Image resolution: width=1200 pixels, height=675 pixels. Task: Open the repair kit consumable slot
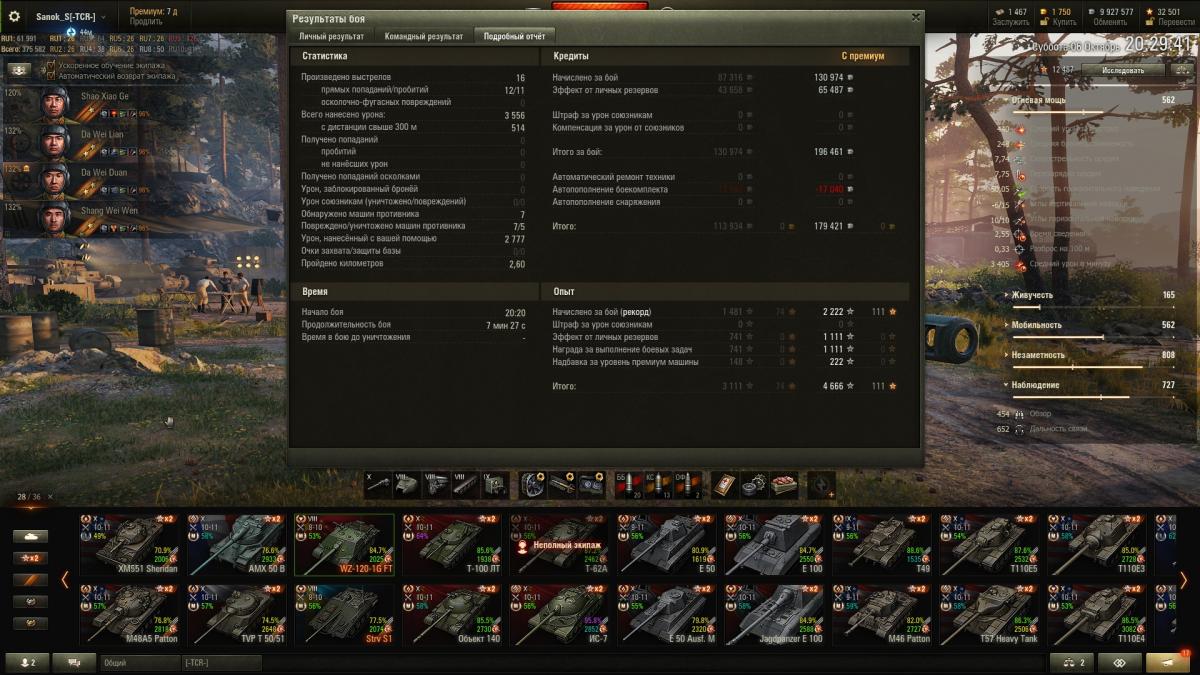(755, 484)
